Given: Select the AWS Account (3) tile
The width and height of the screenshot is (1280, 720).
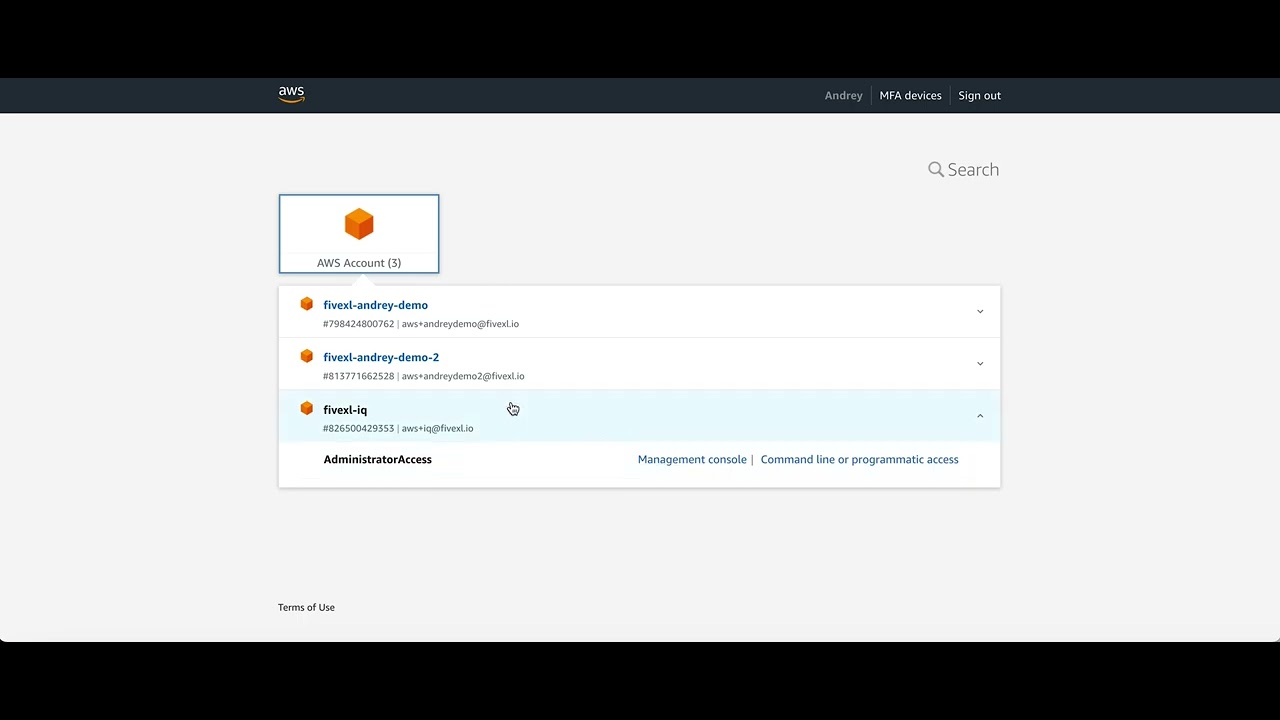Looking at the screenshot, I should click(x=359, y=234).
